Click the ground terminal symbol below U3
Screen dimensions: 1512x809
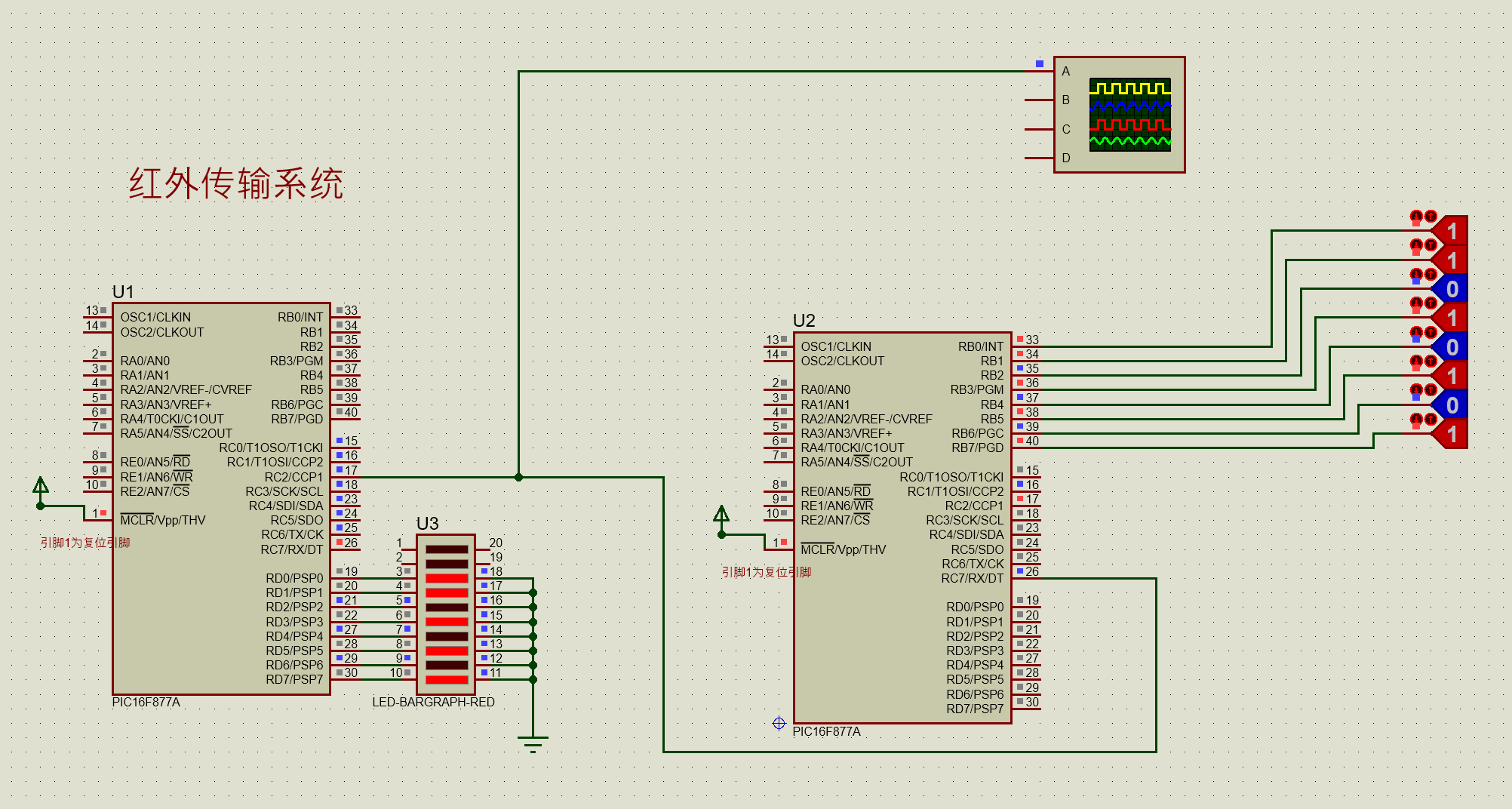point(533,743)
